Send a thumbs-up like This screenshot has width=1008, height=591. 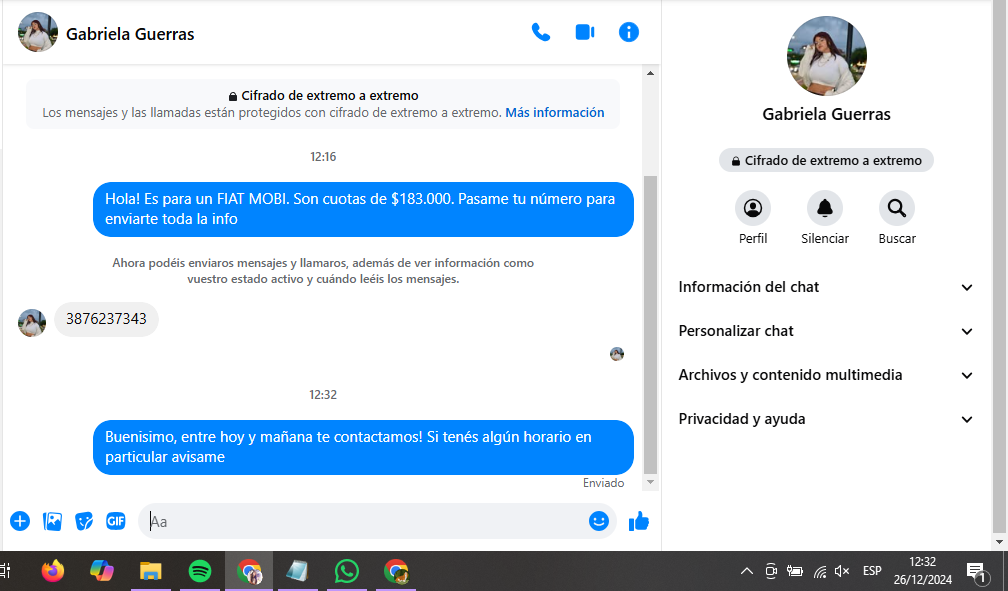(x=639, y=521)
